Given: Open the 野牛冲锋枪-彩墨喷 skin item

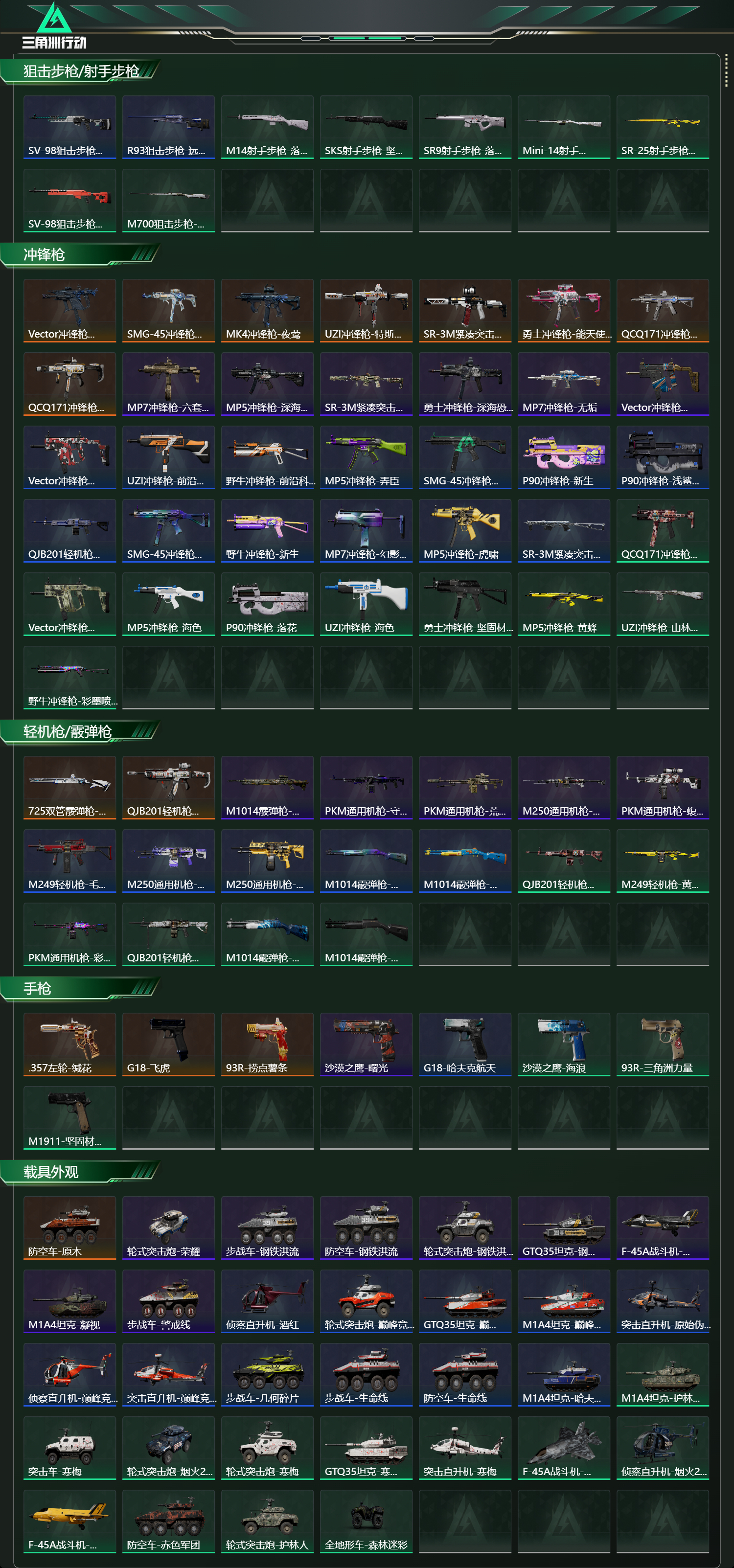Looking at the screenshot, I should [x=69, y=678].
